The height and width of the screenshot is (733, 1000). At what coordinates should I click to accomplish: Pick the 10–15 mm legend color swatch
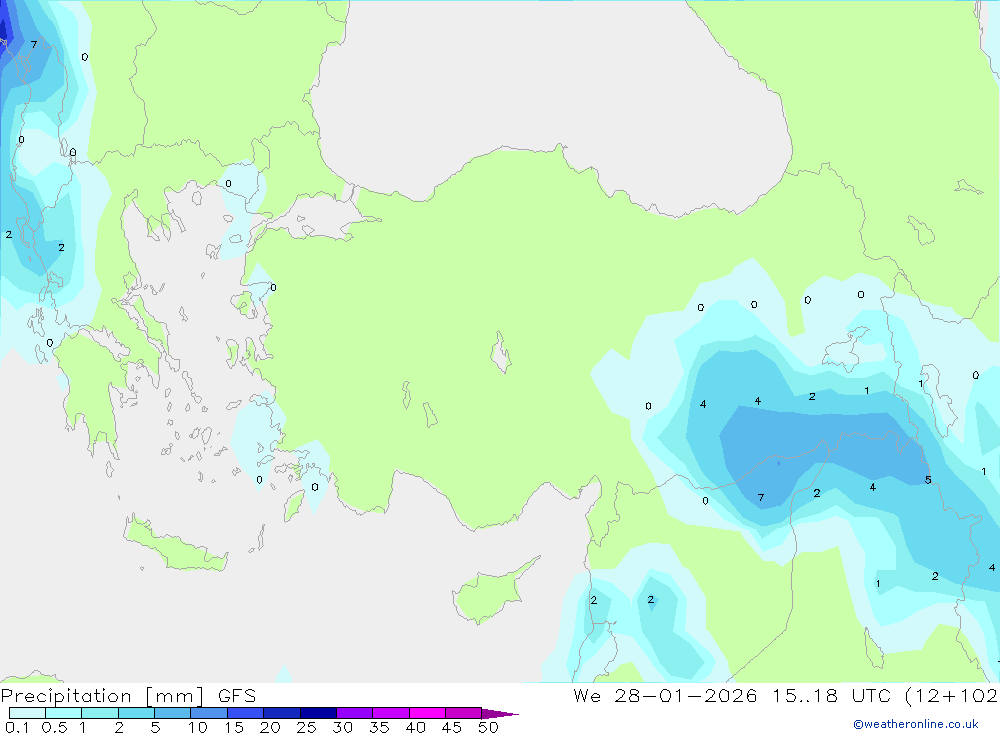coord(209,713)
